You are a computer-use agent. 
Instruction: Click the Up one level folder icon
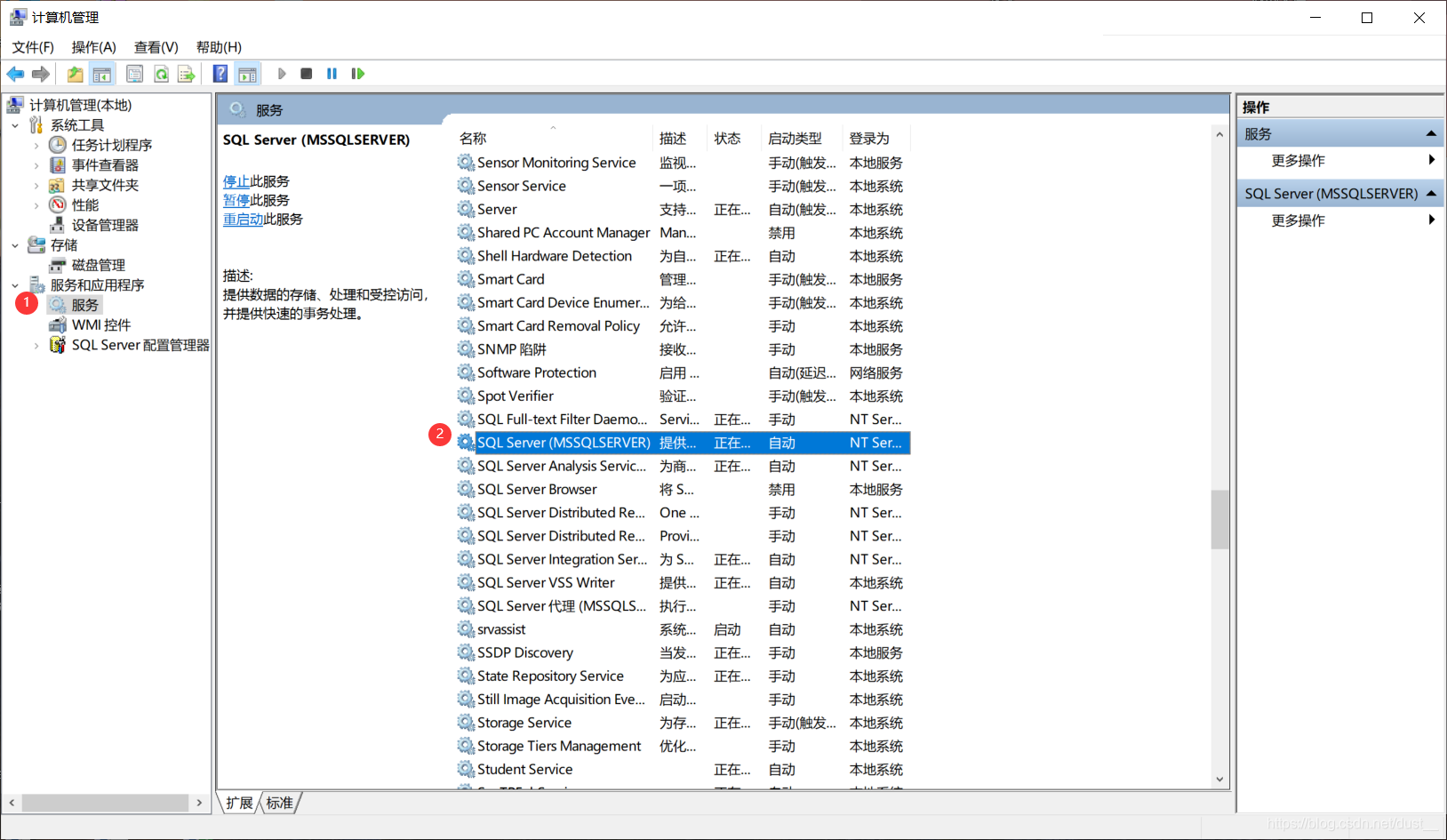tap(76, 74)
